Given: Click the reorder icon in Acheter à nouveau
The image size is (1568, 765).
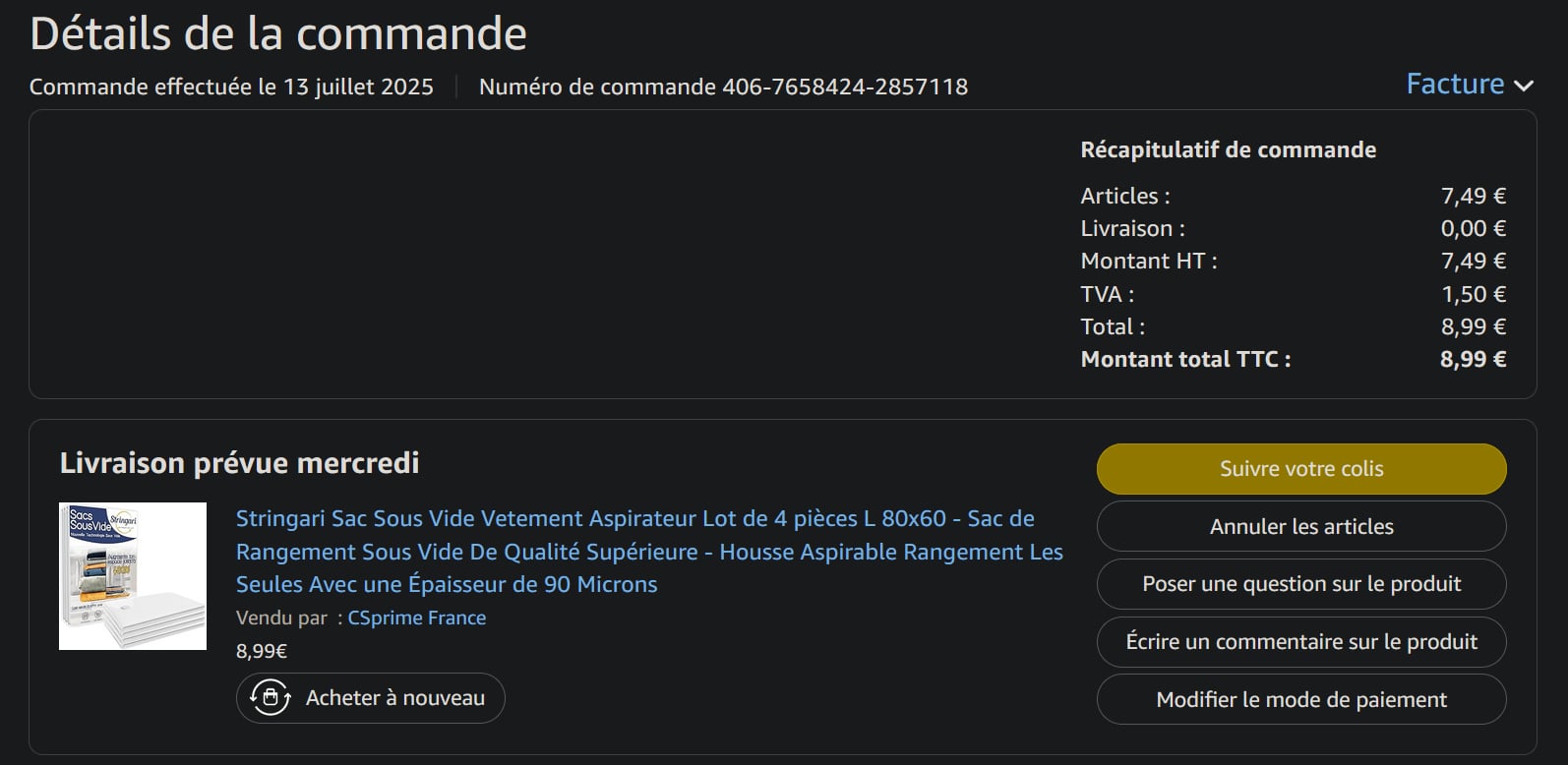Looking at the screenshot, I should click(x=271, y=698).
